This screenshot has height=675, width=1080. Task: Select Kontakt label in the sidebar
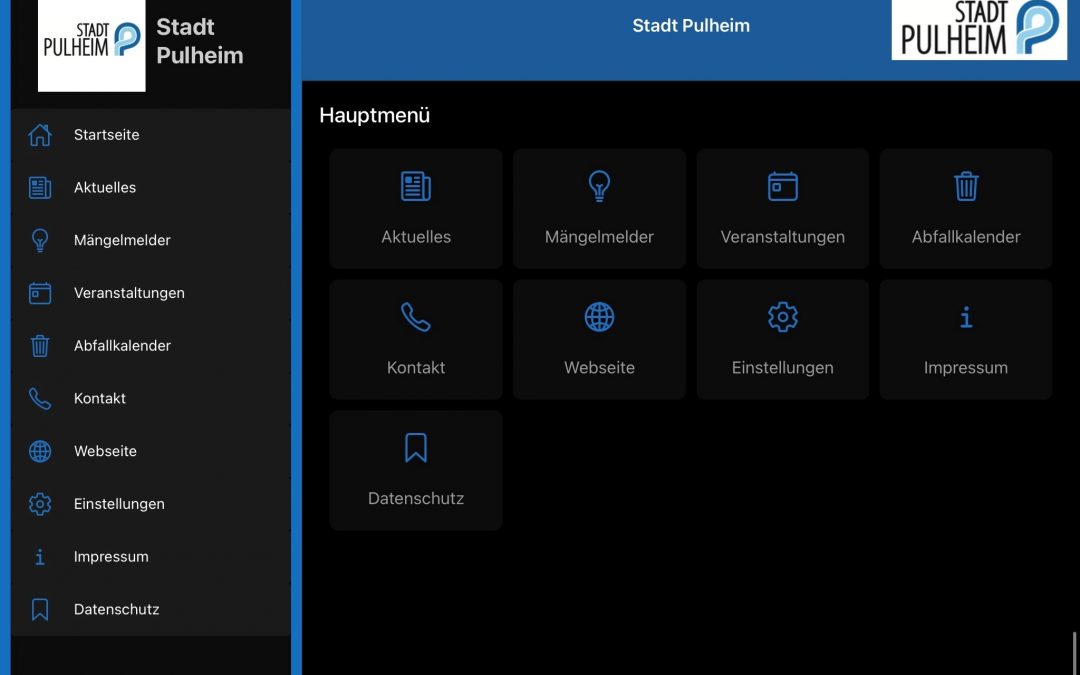[x=100, y=398]
